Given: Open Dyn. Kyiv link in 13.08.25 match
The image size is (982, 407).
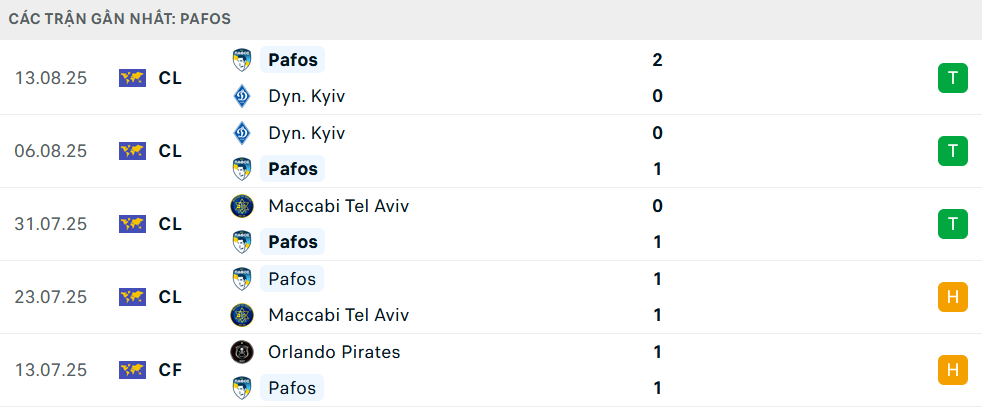Looking at the screenshot, I should coord(306,96).
